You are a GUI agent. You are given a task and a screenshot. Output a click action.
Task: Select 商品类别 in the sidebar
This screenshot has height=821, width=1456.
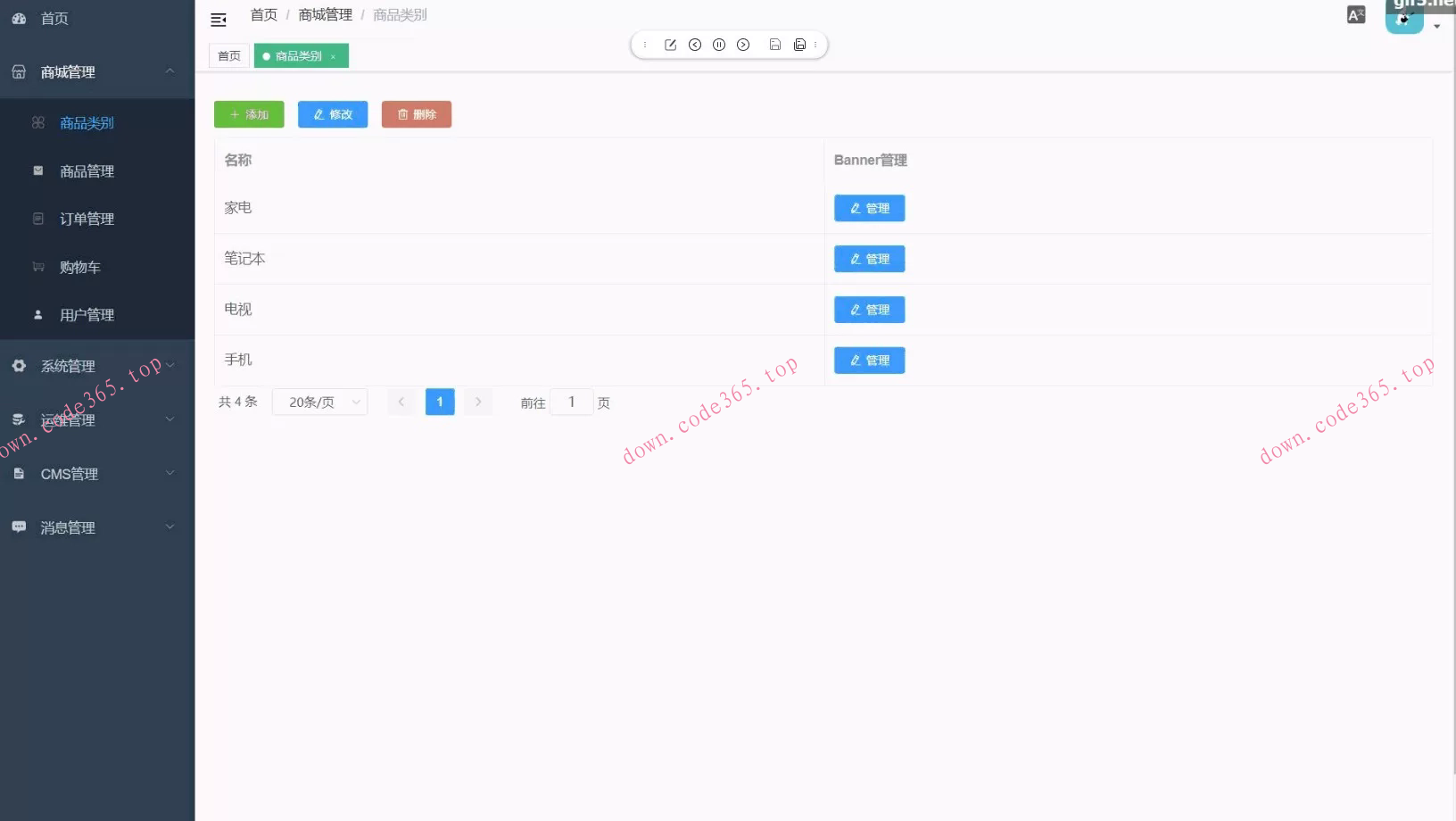[x=97, y=123]
